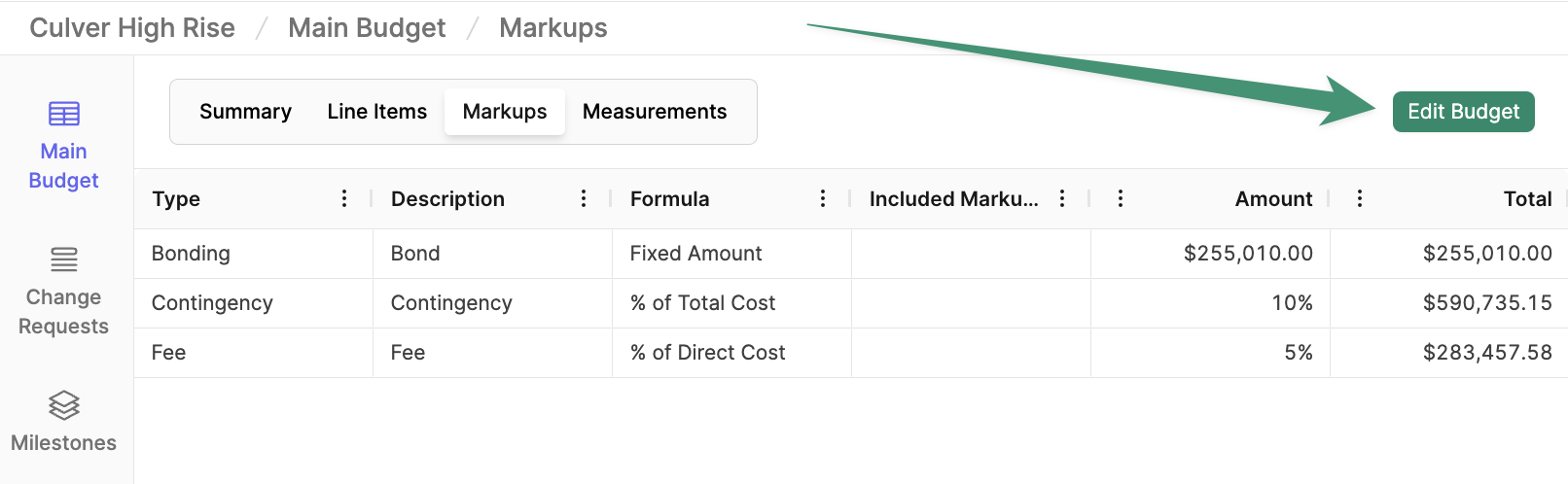Open Included Markups column options menu
Viewport: 1568px width, 484px height.
tap(1062, 198)
